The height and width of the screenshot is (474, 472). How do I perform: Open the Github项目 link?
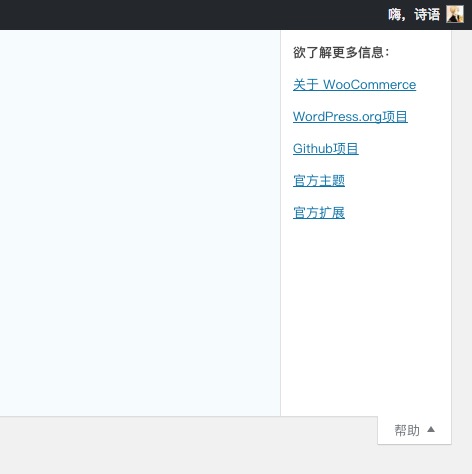(326, 149)
